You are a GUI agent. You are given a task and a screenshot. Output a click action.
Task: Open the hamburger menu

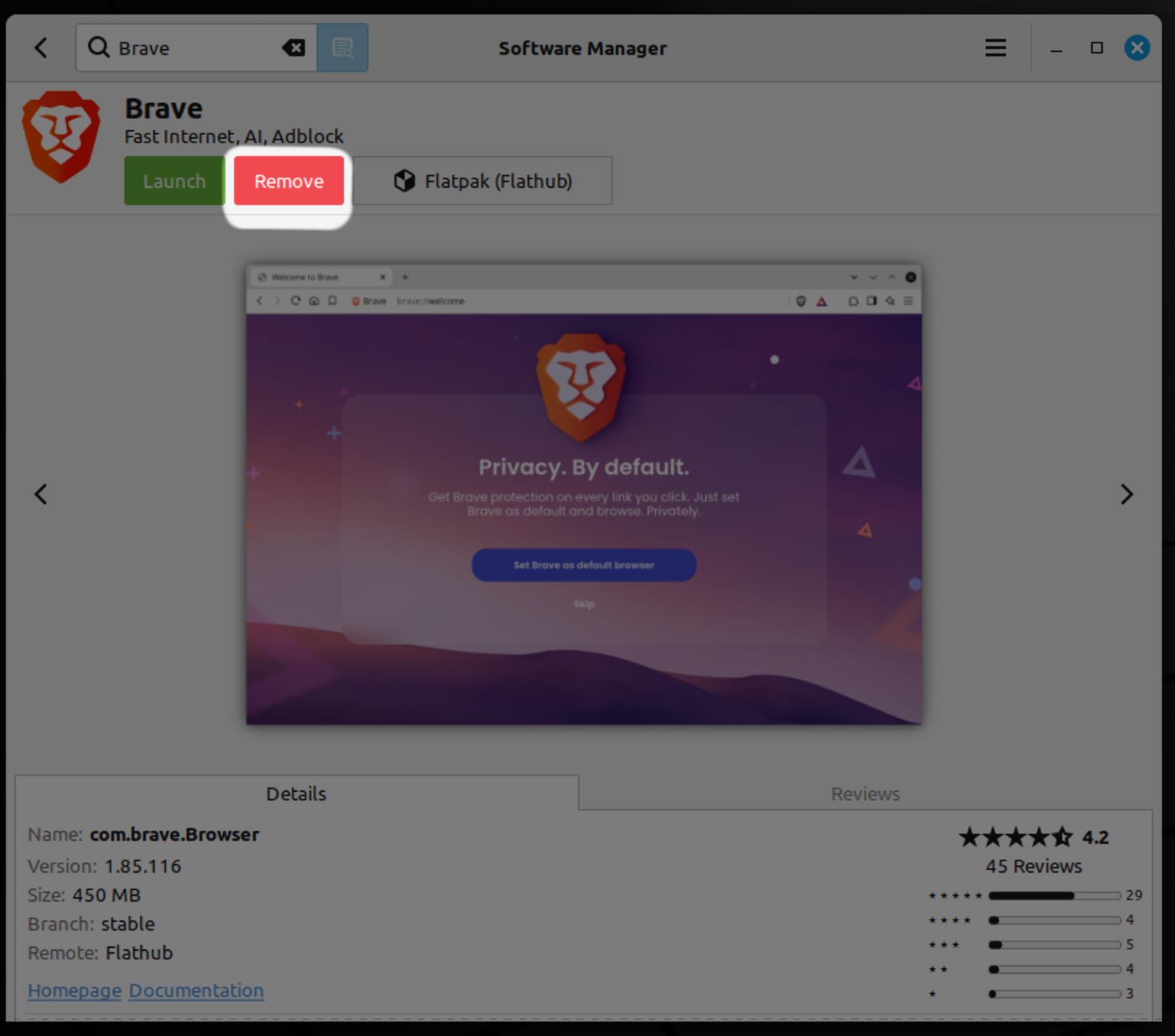click(x=995, y=48)
